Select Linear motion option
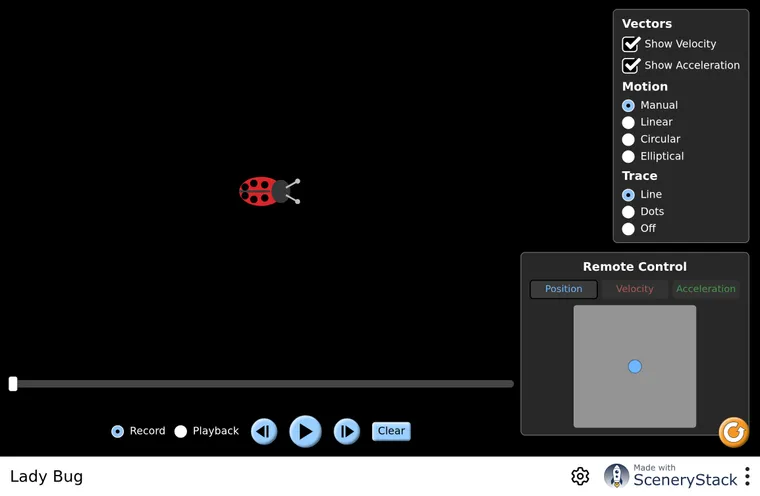Image resolution: width=760 pixels, height=496 pixels. click(x=628, y=122)
